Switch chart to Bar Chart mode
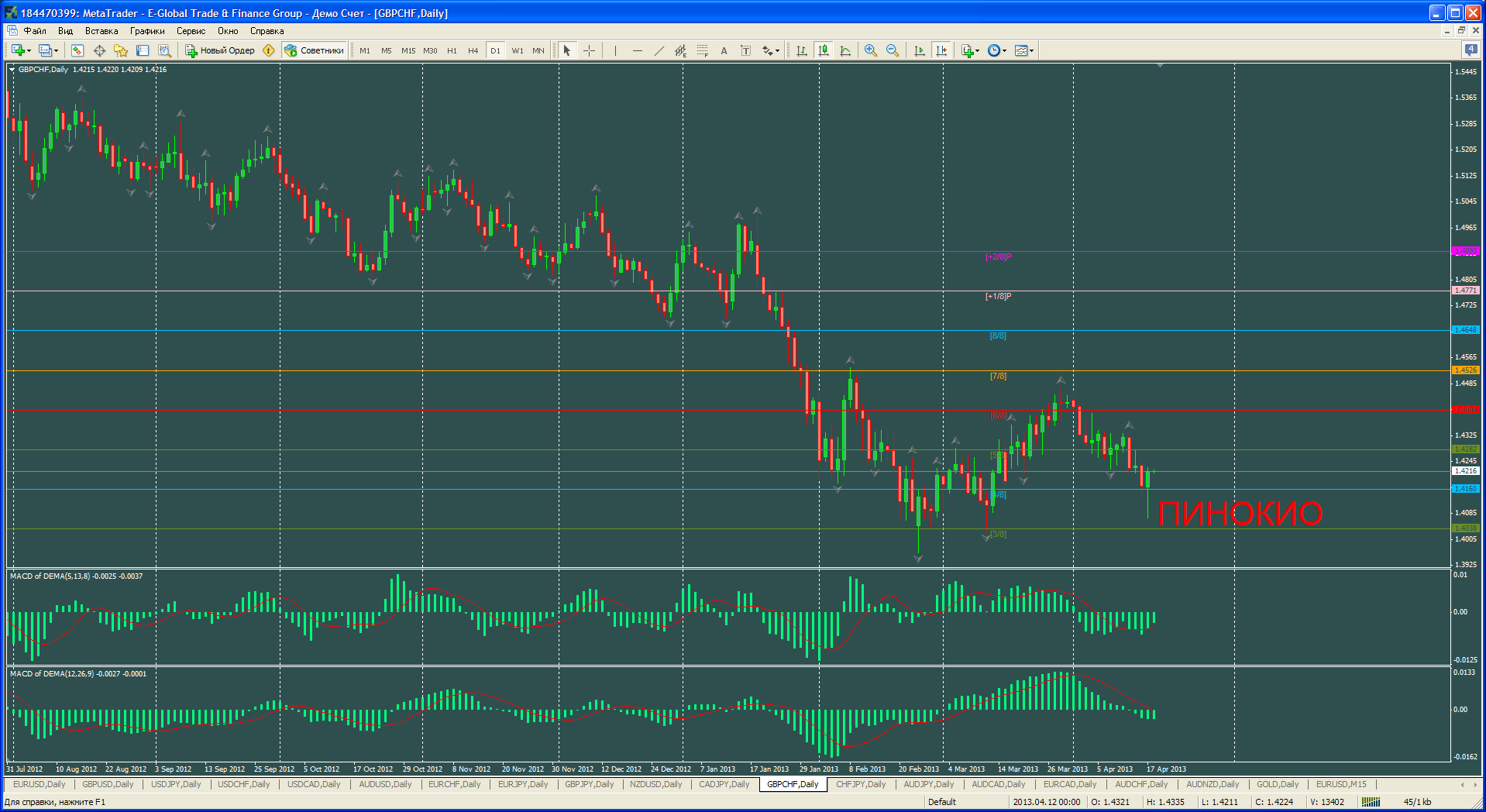 click(x=802, y=50)
